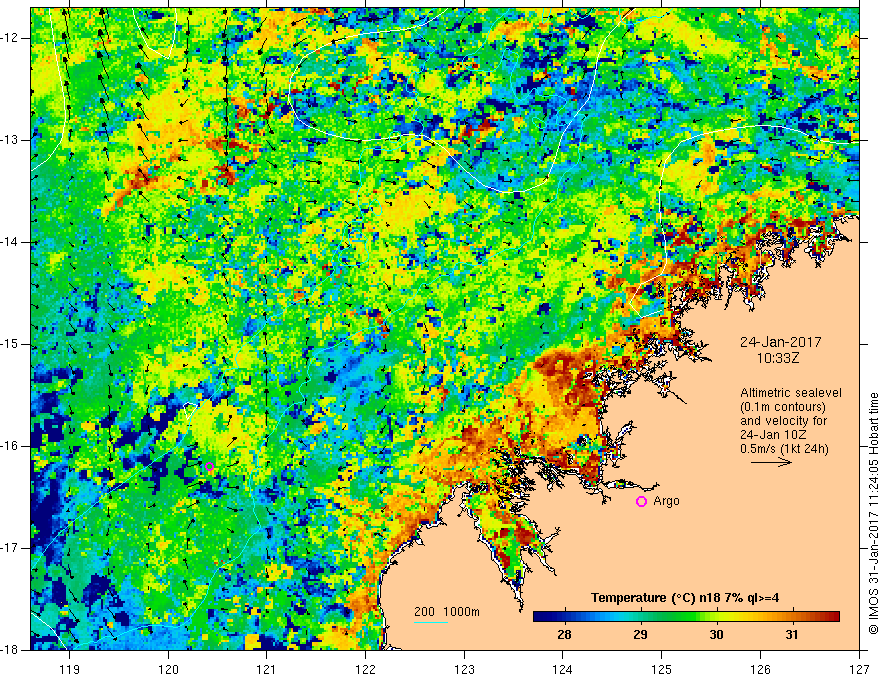Viewport: 880px width, 680px height.
Task: Click the longitude 123 axis label
Action: point(464,669)
